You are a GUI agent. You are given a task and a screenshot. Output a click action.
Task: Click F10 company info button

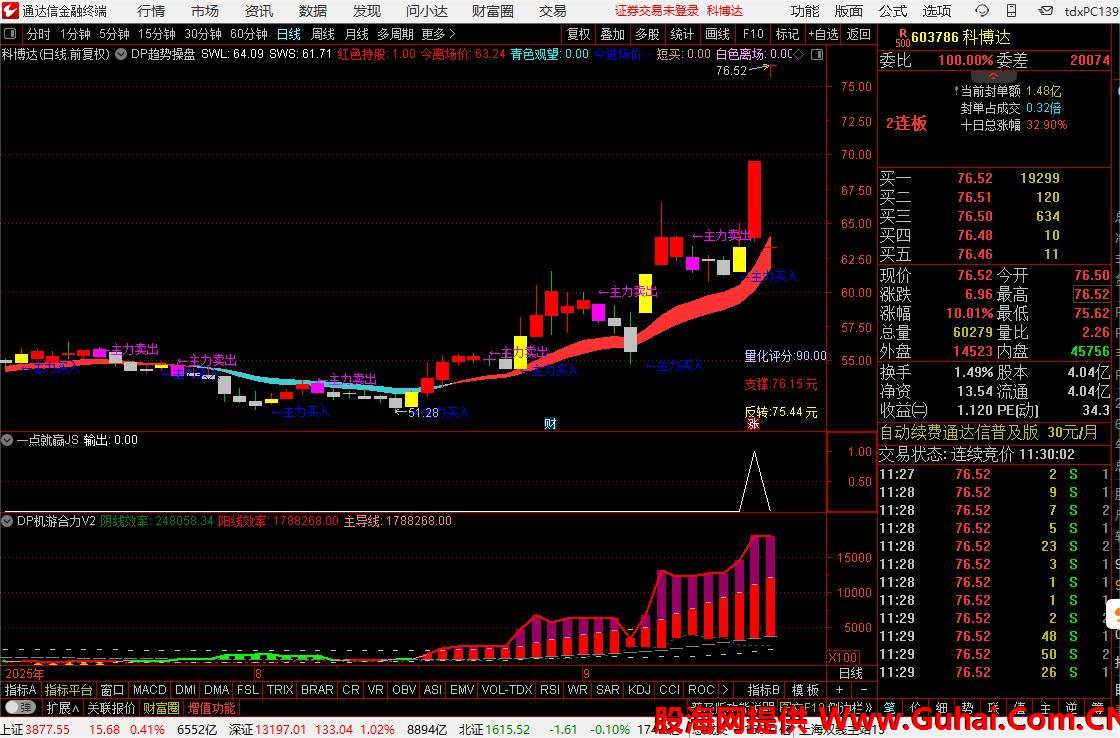tap(753, 34)
